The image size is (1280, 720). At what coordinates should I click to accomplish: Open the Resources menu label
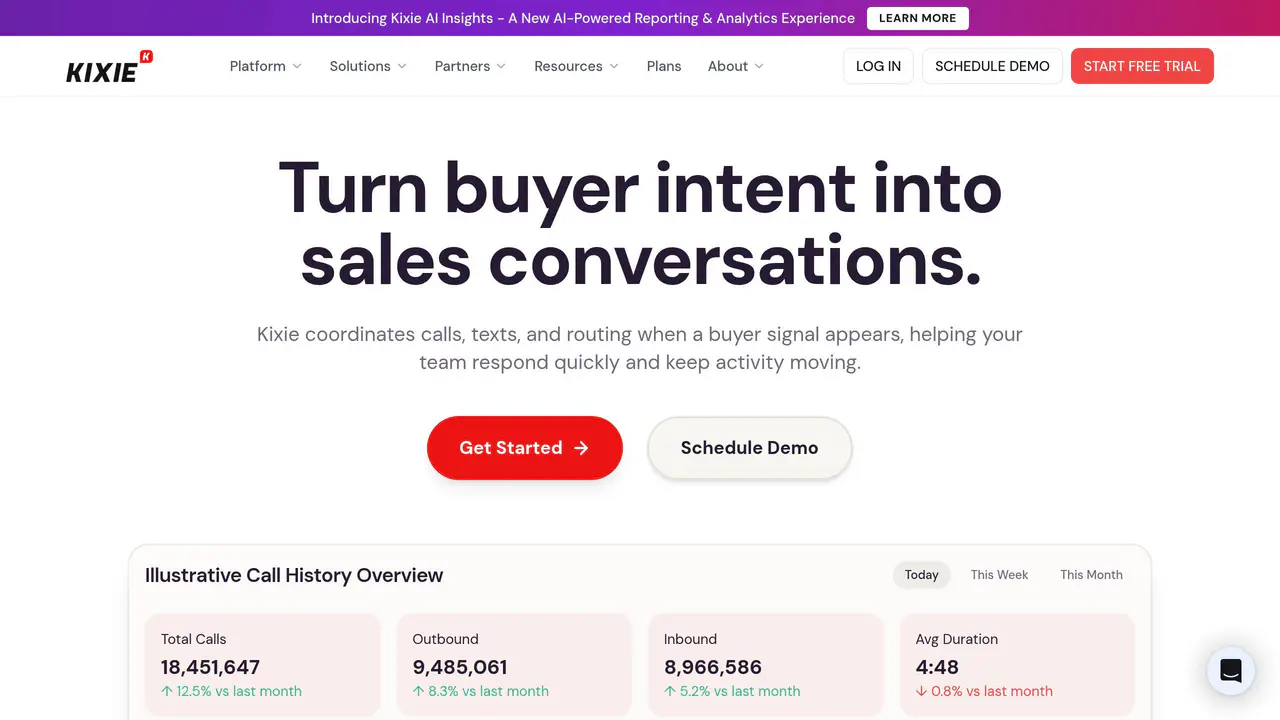point(568,66)
